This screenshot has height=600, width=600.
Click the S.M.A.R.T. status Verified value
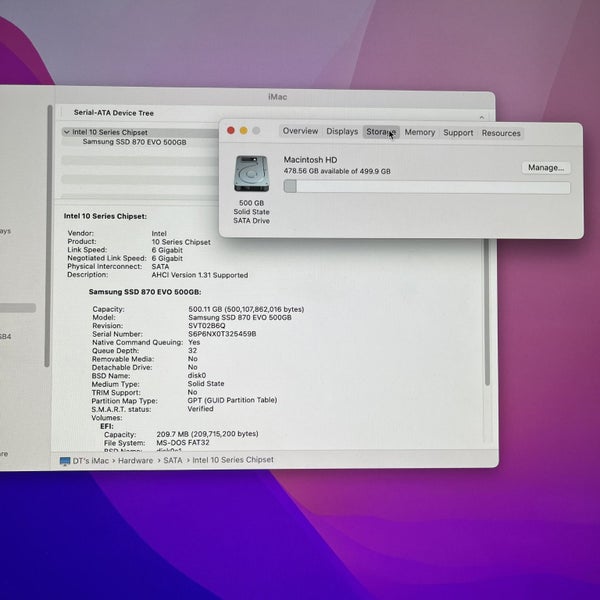click(x=201, y=409)
